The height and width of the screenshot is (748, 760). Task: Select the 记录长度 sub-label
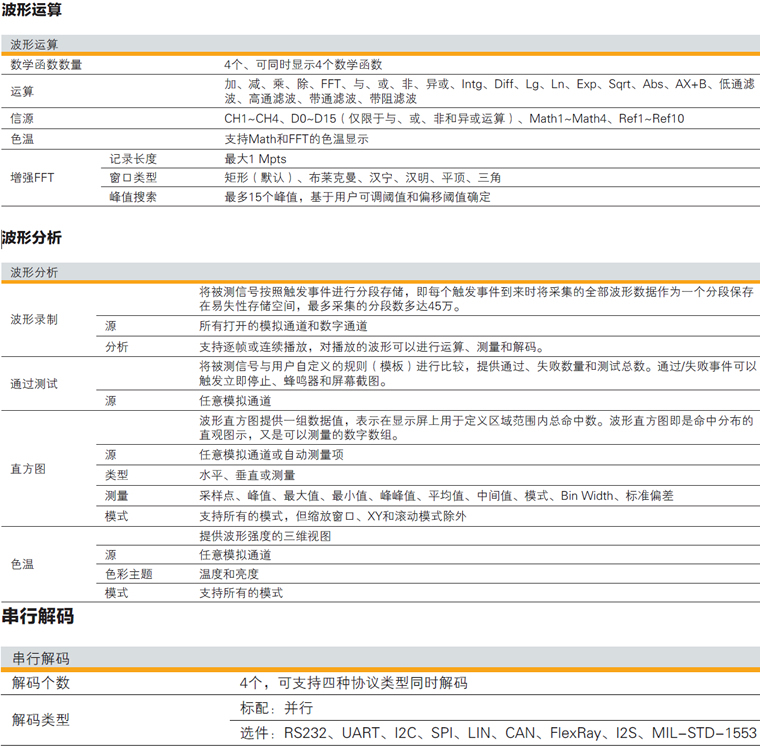(x=133, y=159)
